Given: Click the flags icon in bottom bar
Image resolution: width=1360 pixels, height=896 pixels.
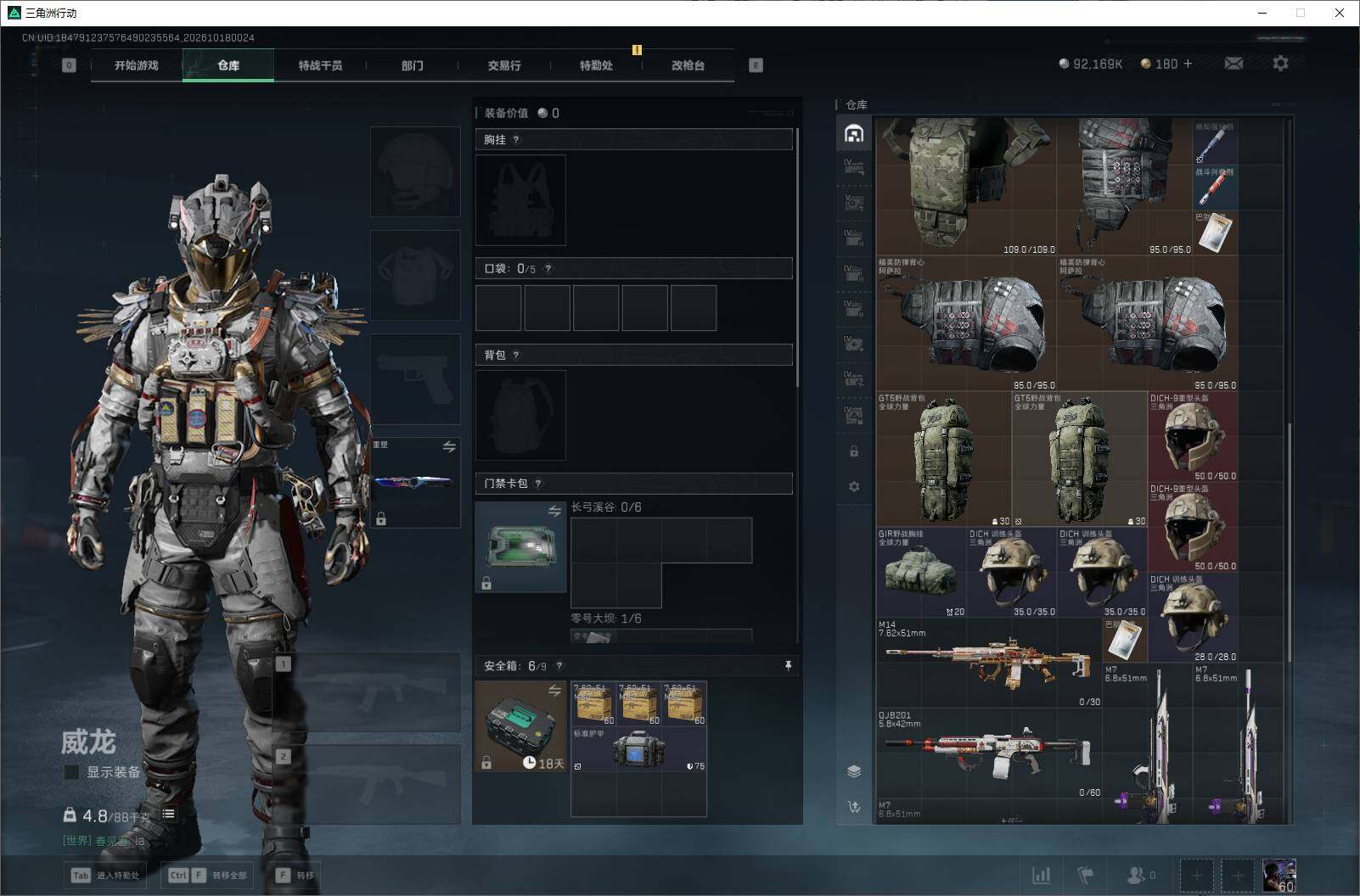Looking at the screenshot, I should tap(1085, 875).
